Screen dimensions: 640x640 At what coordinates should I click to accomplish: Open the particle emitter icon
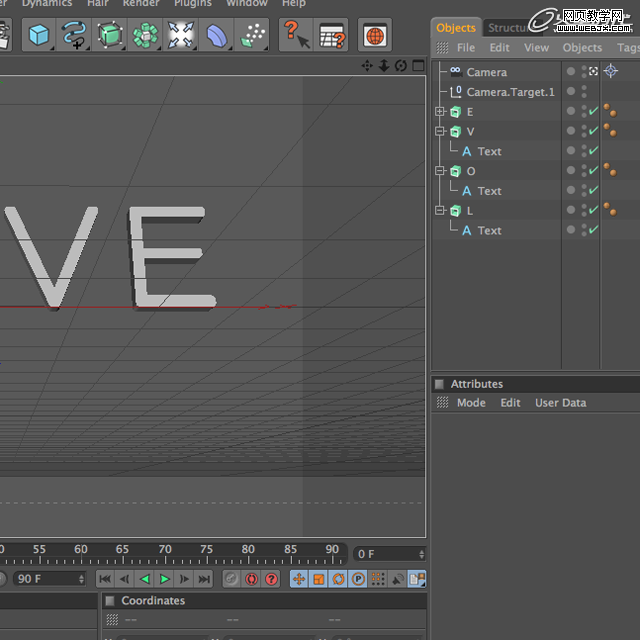(x=252, y=35)
